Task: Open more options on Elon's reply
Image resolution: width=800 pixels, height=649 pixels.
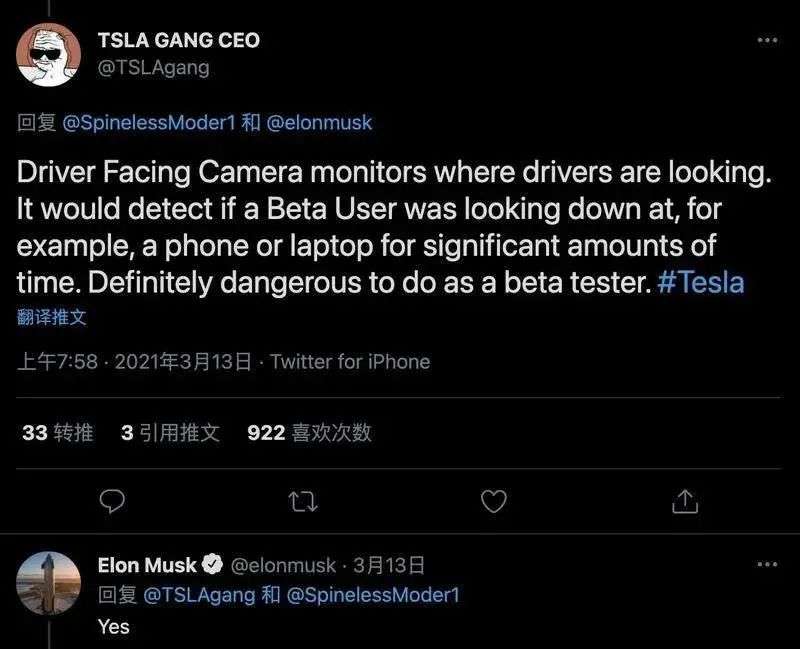Action: tap(767, 565)
